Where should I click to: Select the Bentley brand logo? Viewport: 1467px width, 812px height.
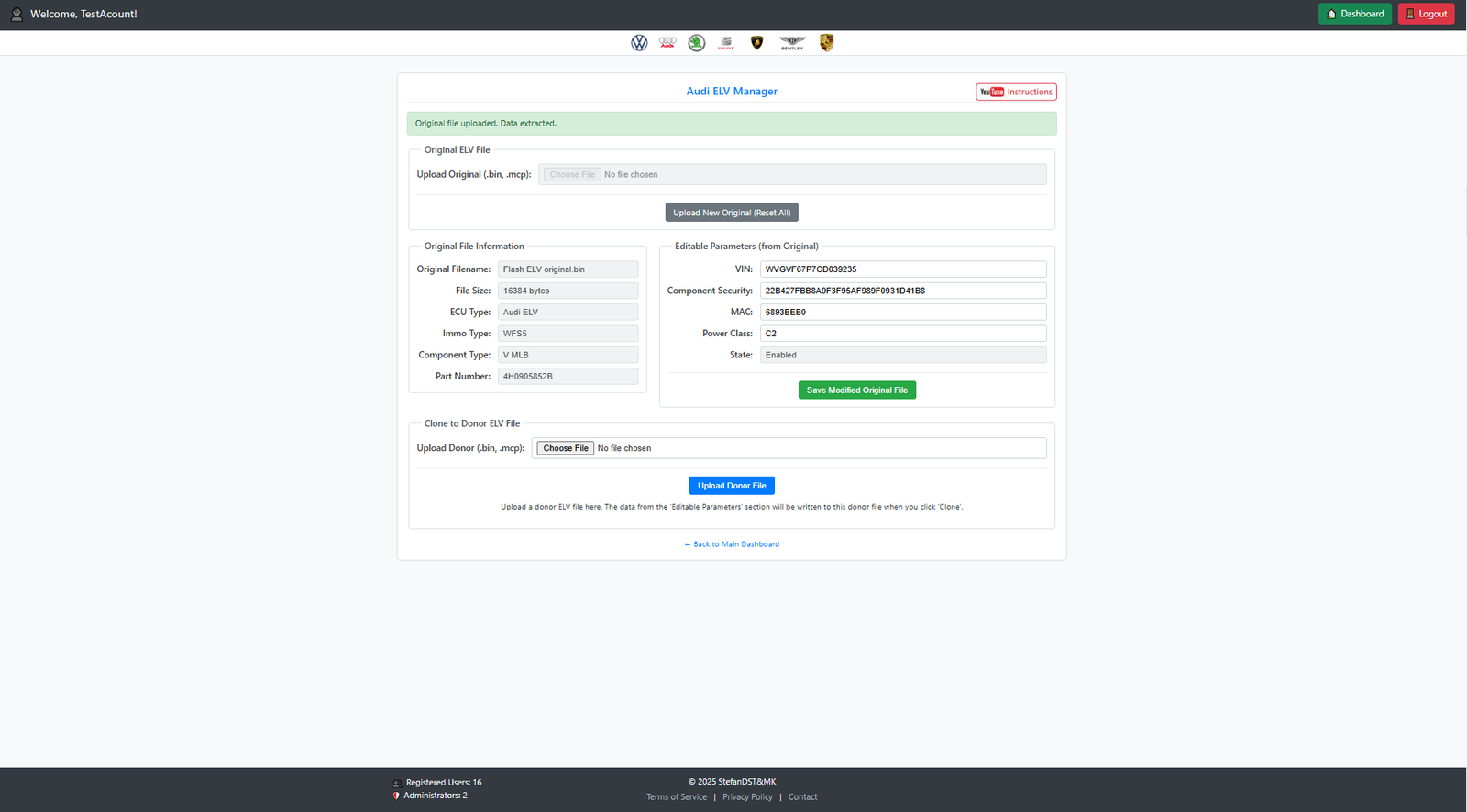click(x=792, y=43)
